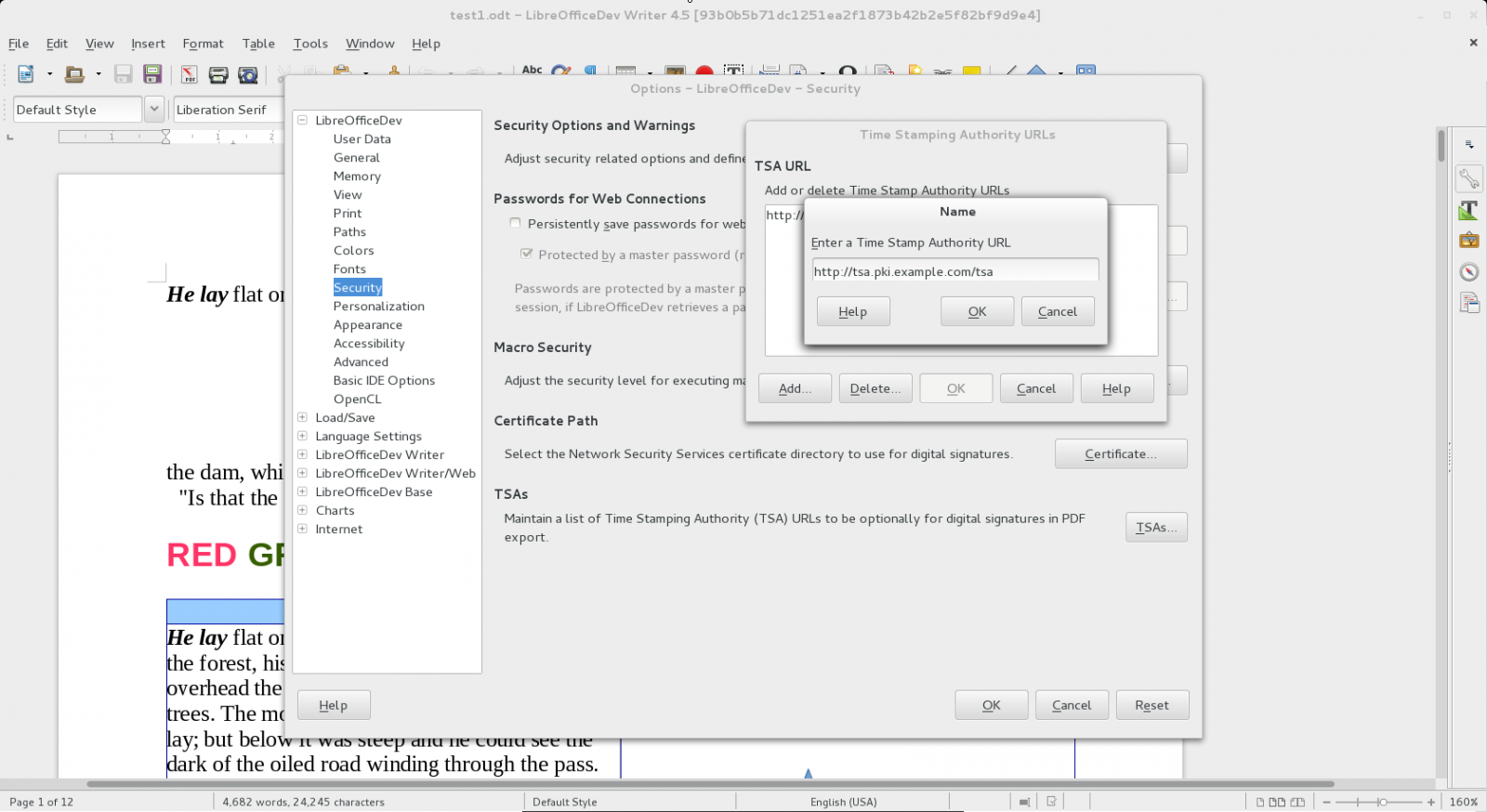Expand the LibreOfficeDev Writer/Web node

click(302, 473)
